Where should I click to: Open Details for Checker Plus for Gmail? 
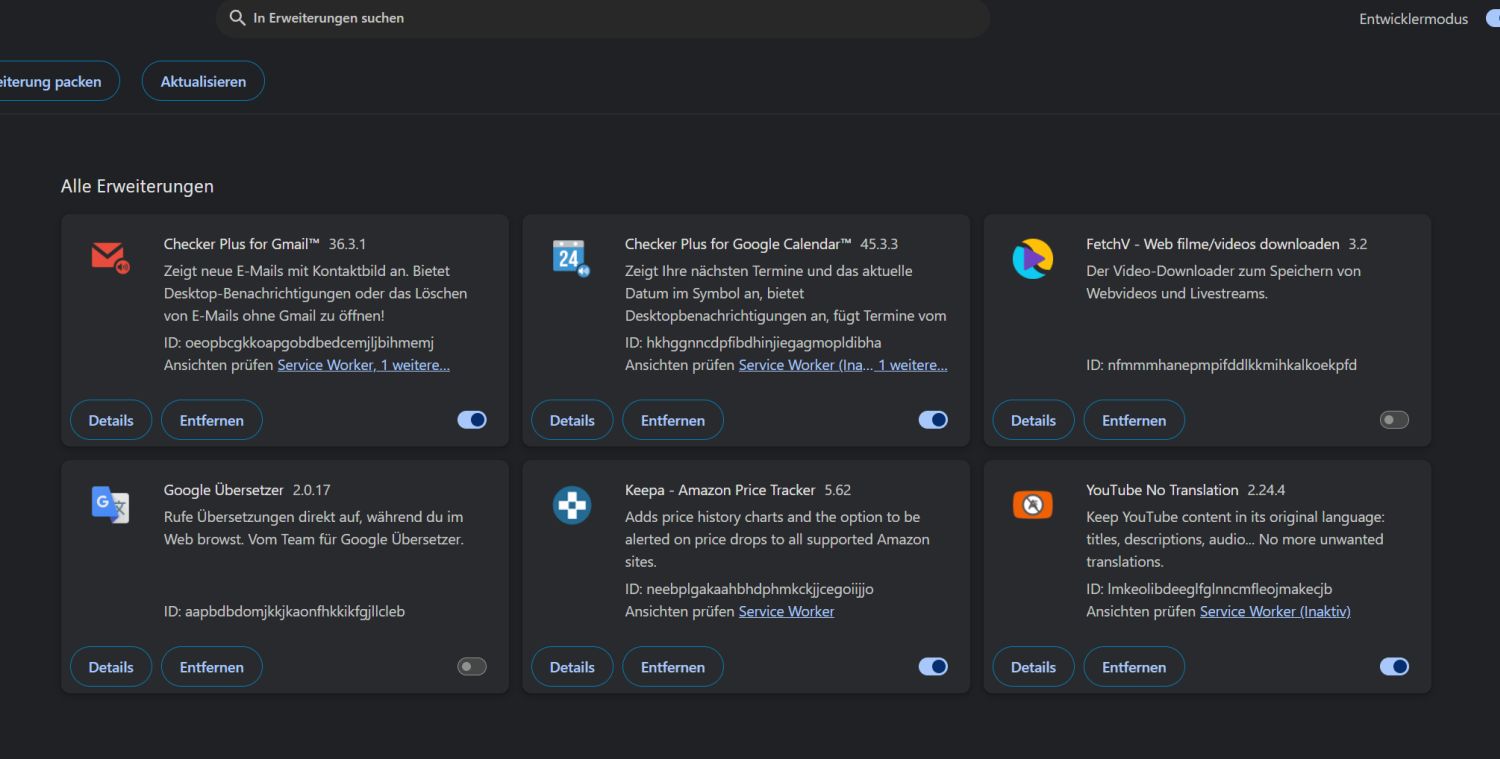111,420
